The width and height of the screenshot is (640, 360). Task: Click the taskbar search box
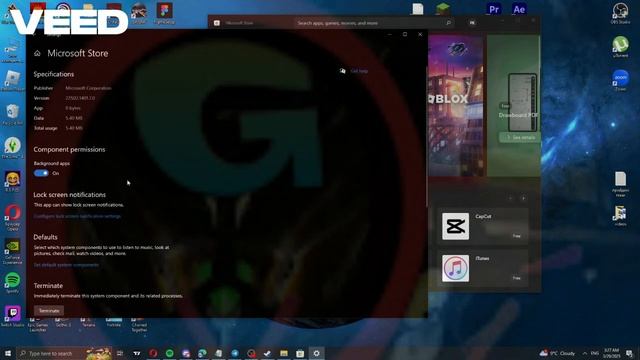(64, 353)
